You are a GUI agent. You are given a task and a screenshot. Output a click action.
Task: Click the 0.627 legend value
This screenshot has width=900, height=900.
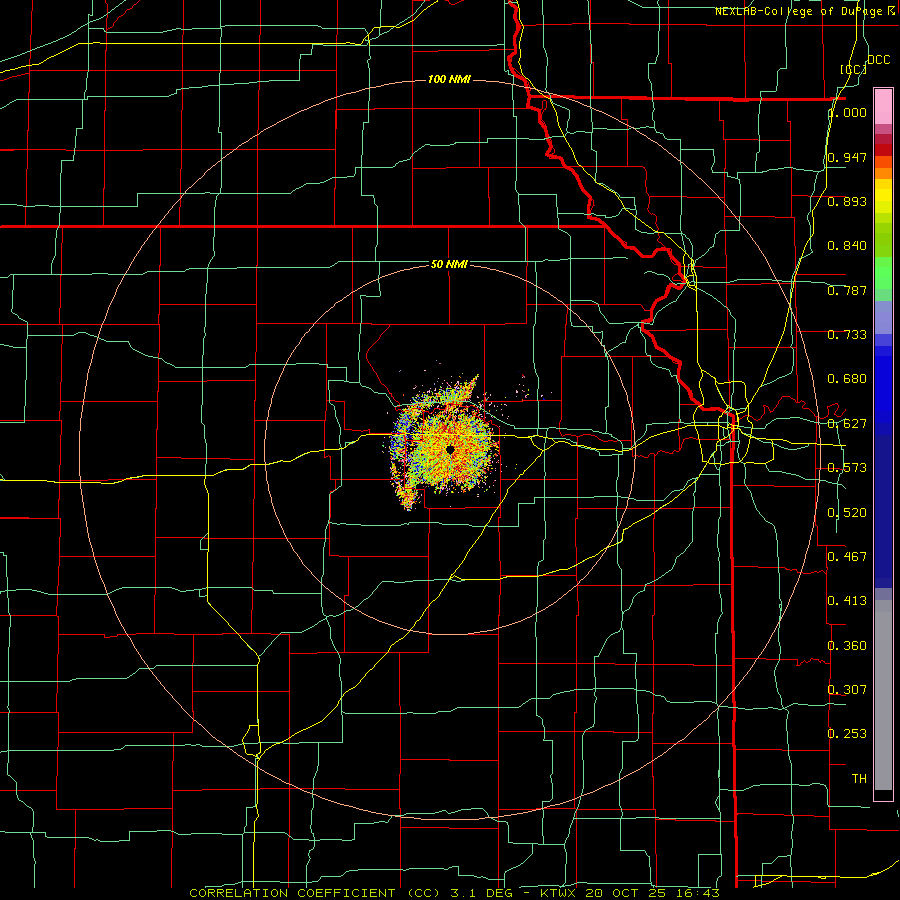click(x=847, y=424)
